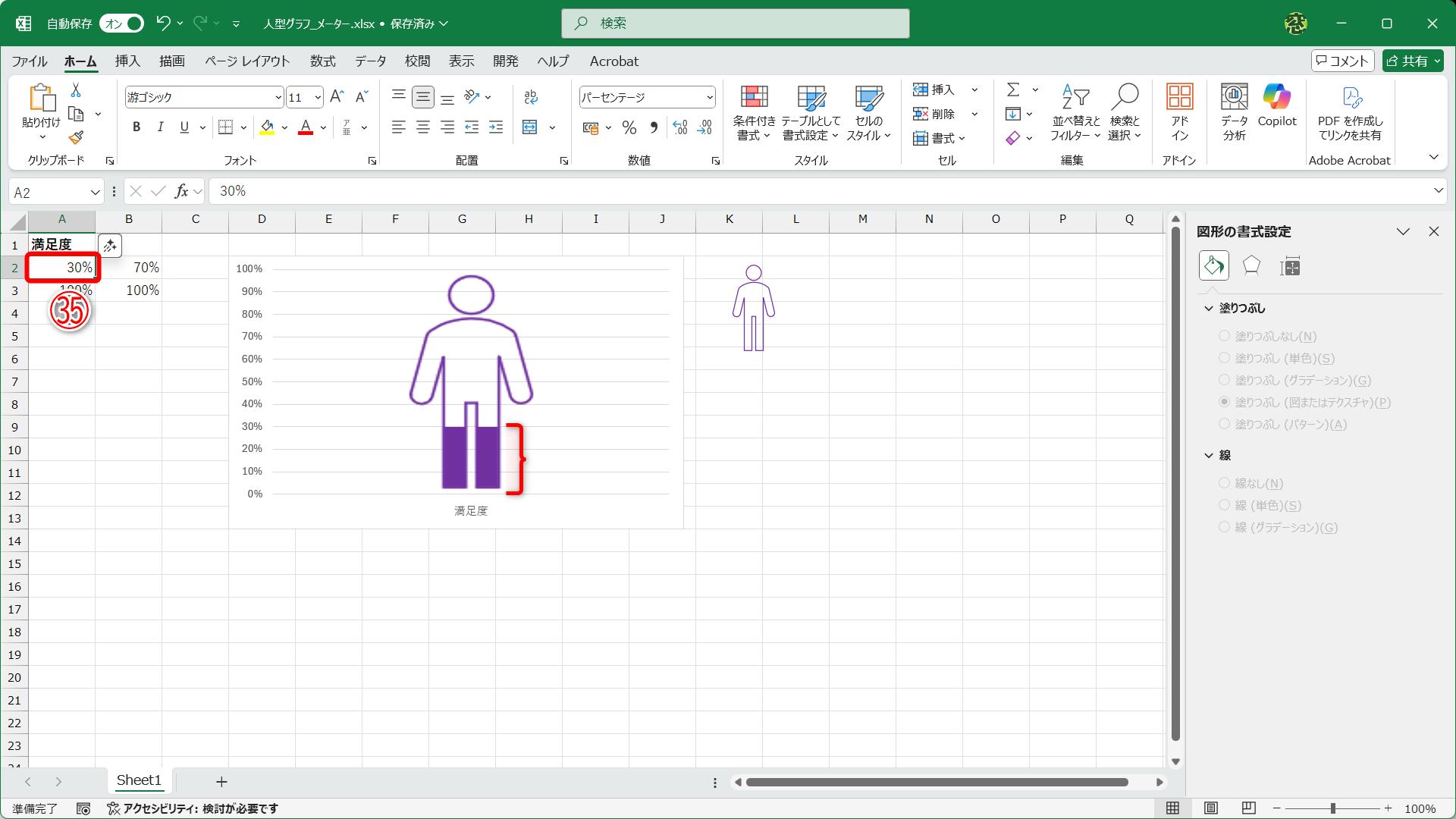Select the 塗りつぶしなし radio button

pos(1224,336)
